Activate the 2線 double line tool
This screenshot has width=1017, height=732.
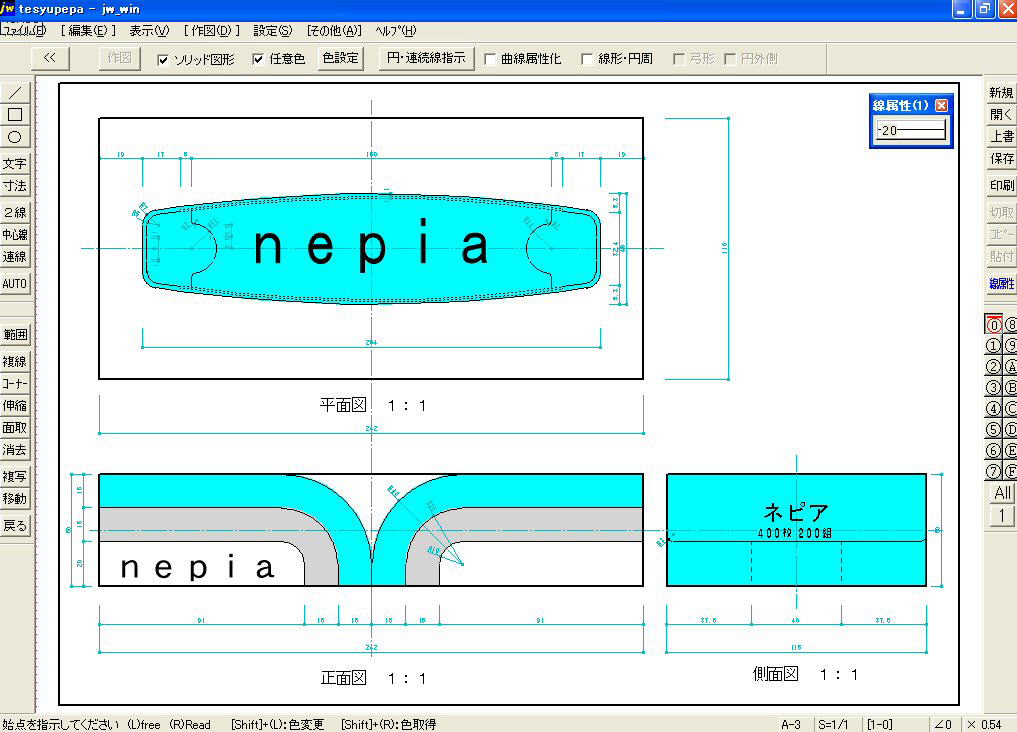point(15,213)
